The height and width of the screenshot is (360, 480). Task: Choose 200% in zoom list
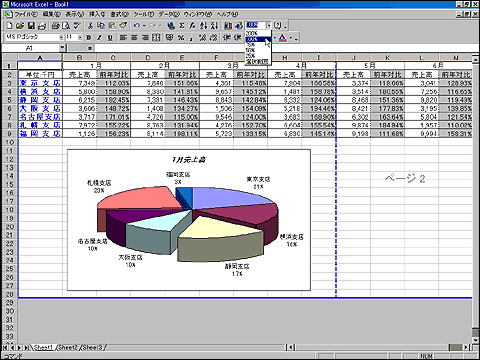[x=258, y=33]
